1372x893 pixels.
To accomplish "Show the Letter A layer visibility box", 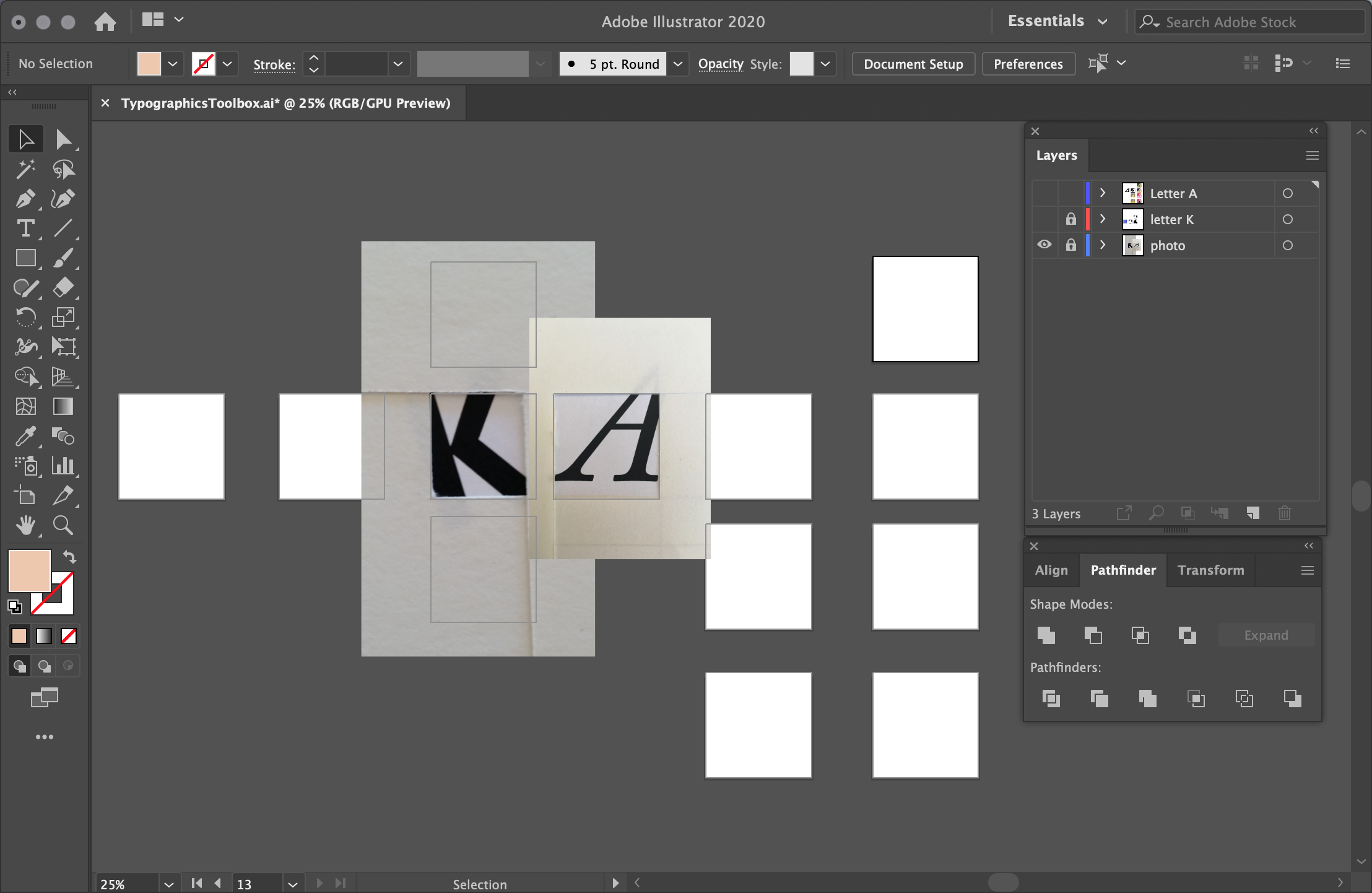I will [1044, 193].
